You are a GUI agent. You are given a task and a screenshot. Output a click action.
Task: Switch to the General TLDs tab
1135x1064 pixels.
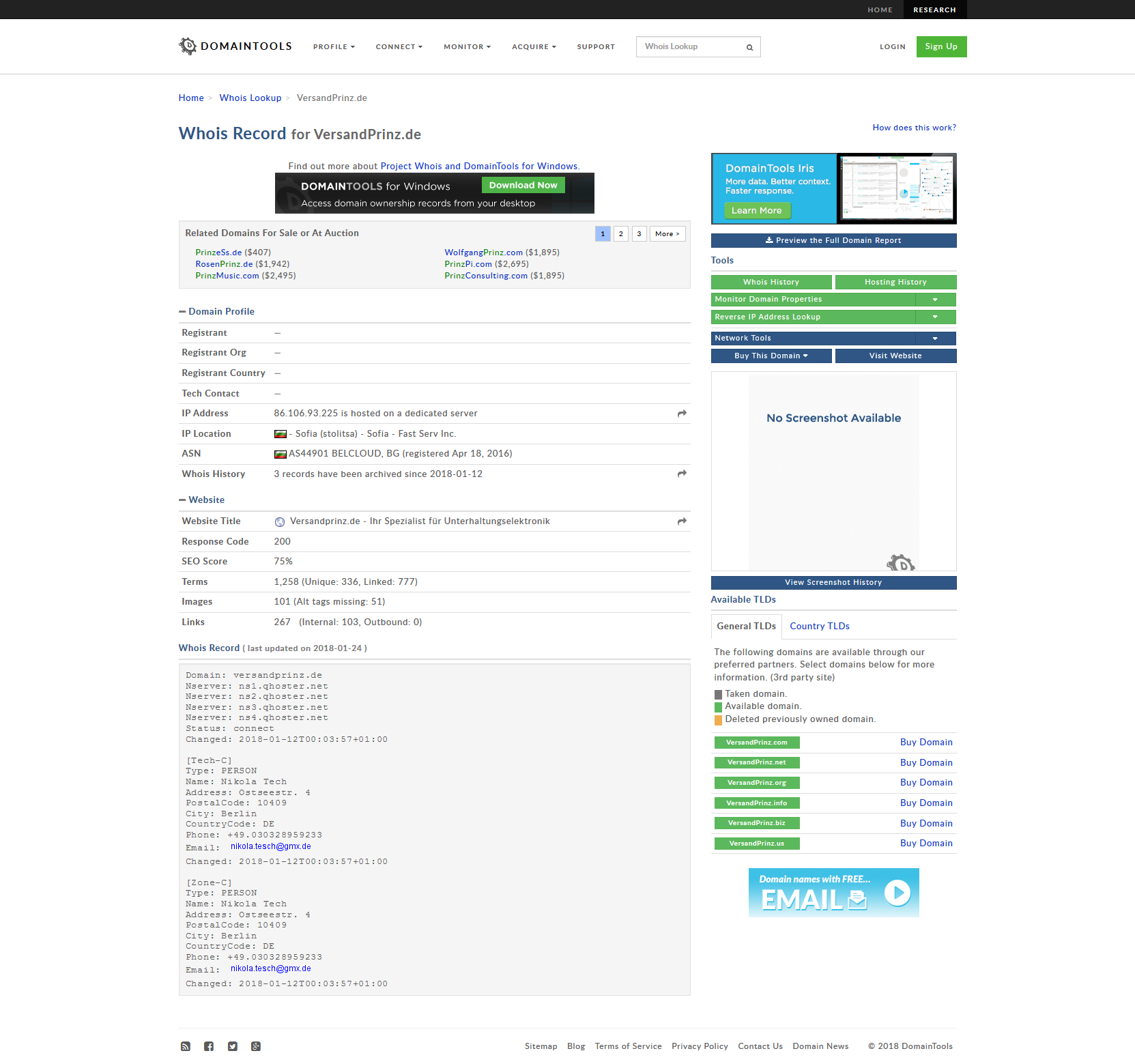click(746, 627)
